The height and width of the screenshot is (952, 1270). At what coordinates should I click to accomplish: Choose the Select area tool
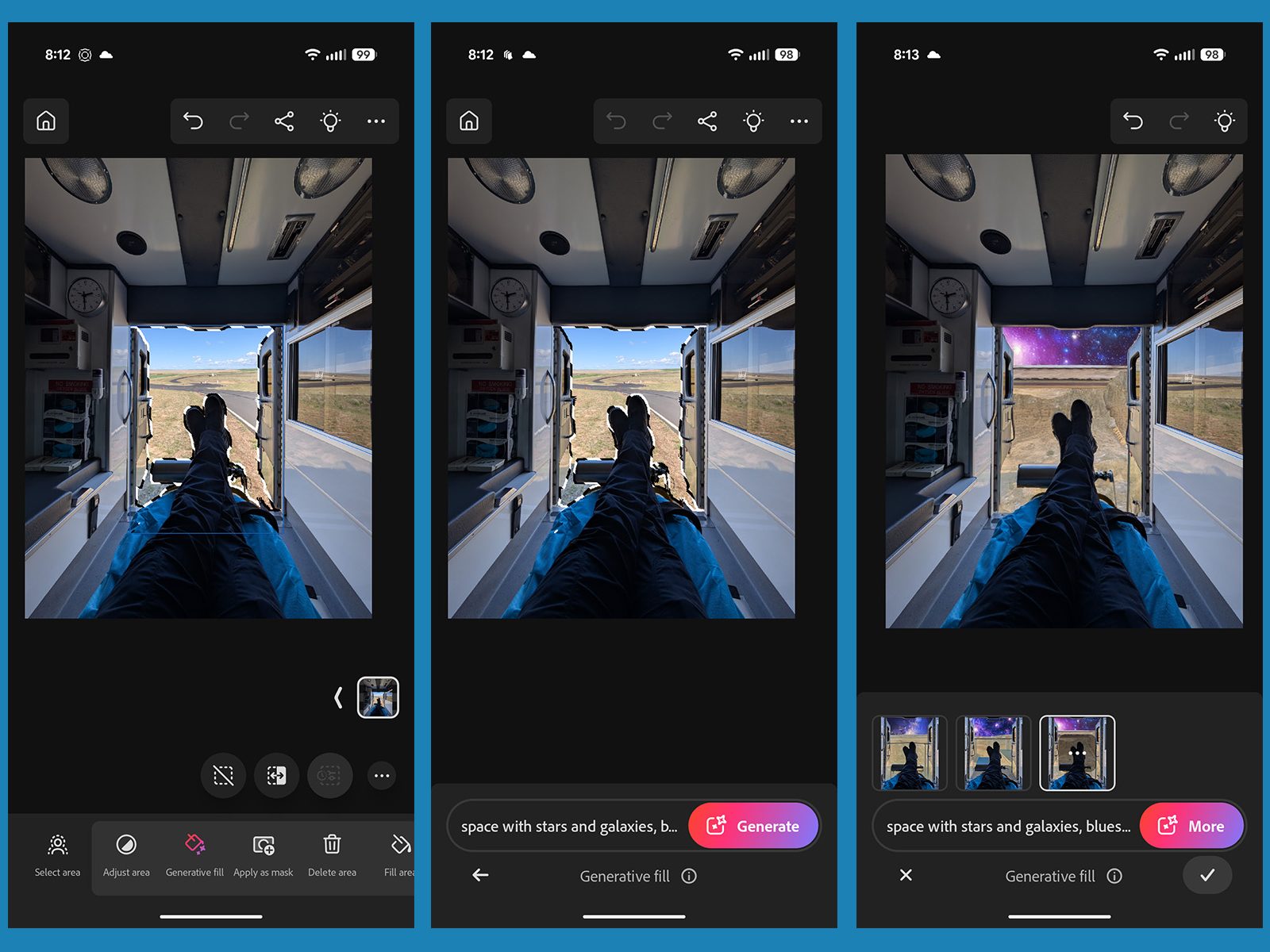coord(57,855)
